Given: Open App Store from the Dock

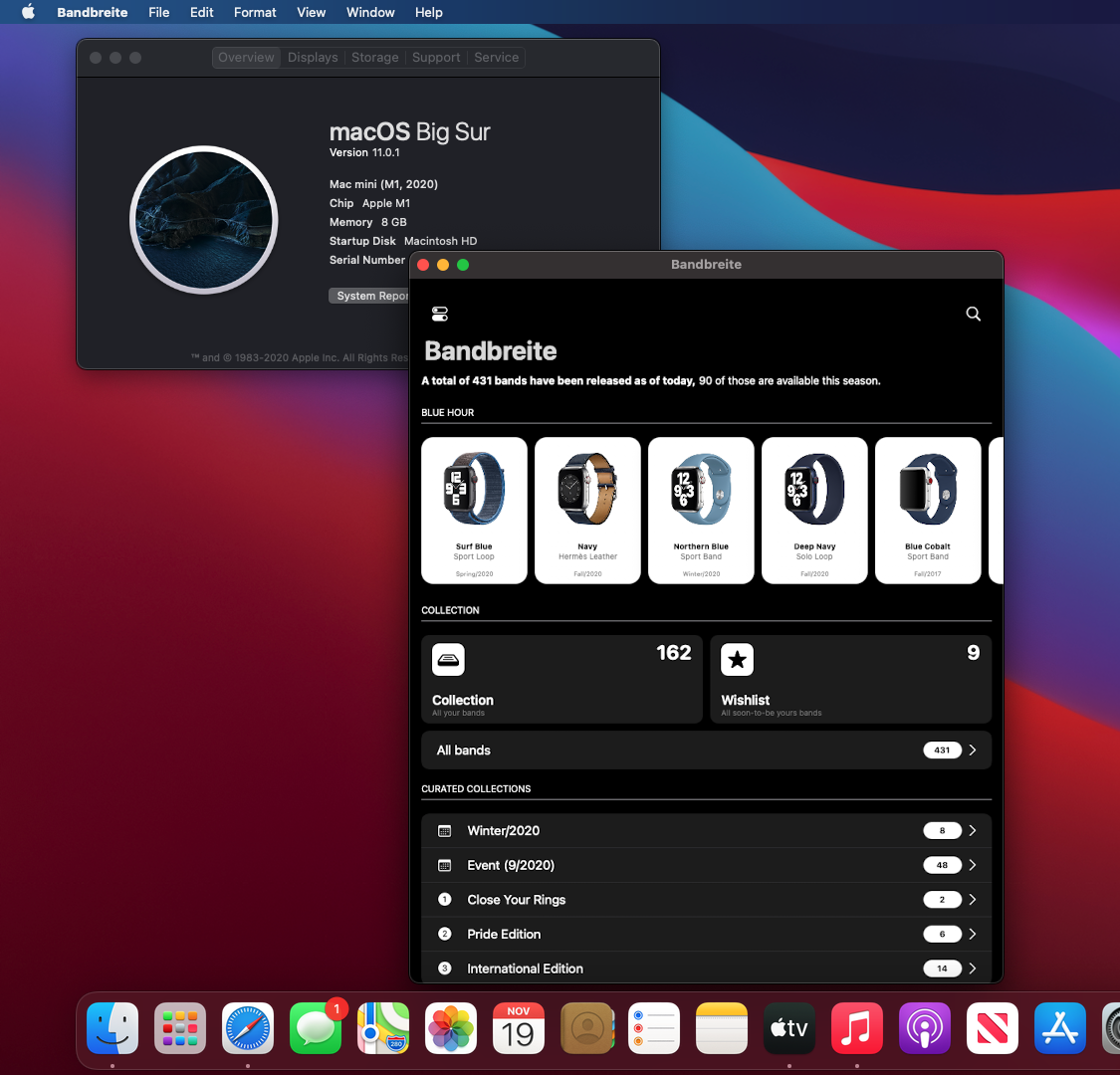Looking at the screenshot, I should (1060, 1028).
